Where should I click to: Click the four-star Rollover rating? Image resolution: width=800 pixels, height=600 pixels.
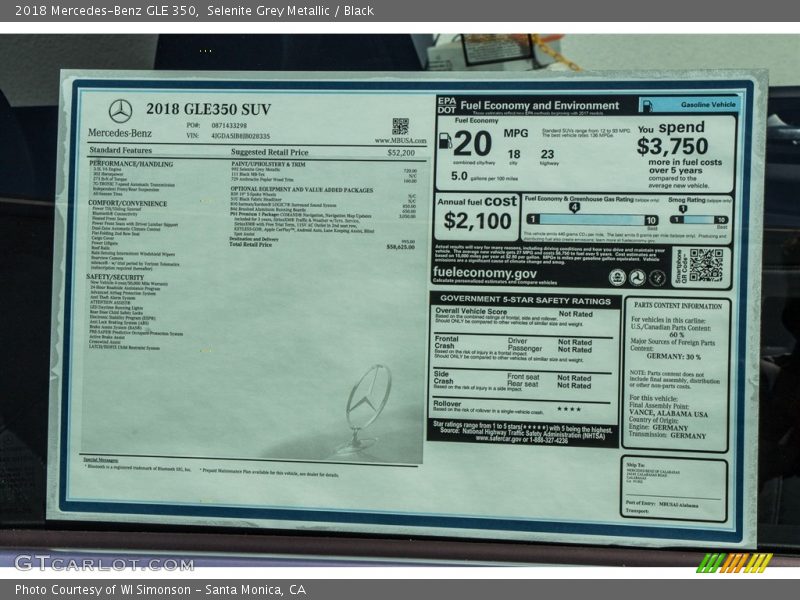(x=569, y=409)
